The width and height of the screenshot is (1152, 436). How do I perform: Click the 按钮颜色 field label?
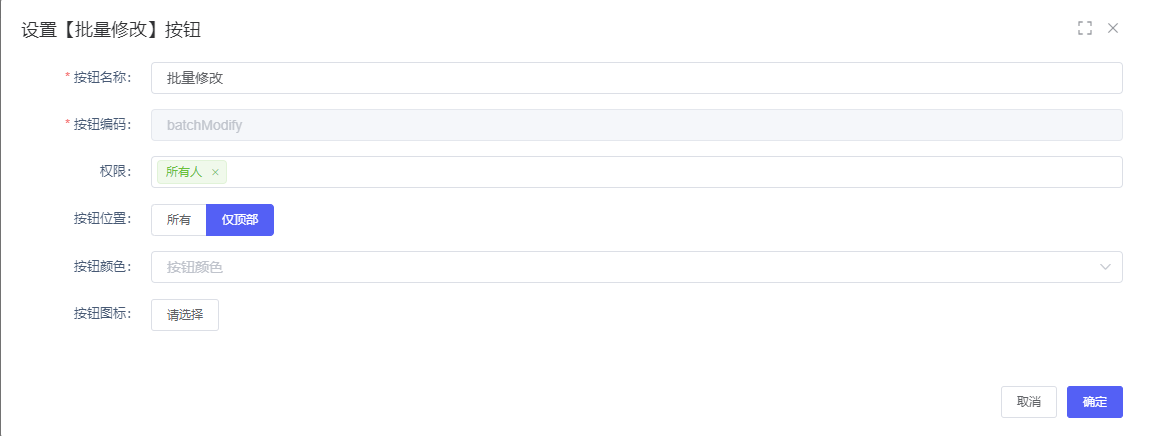tap(102, 267)
